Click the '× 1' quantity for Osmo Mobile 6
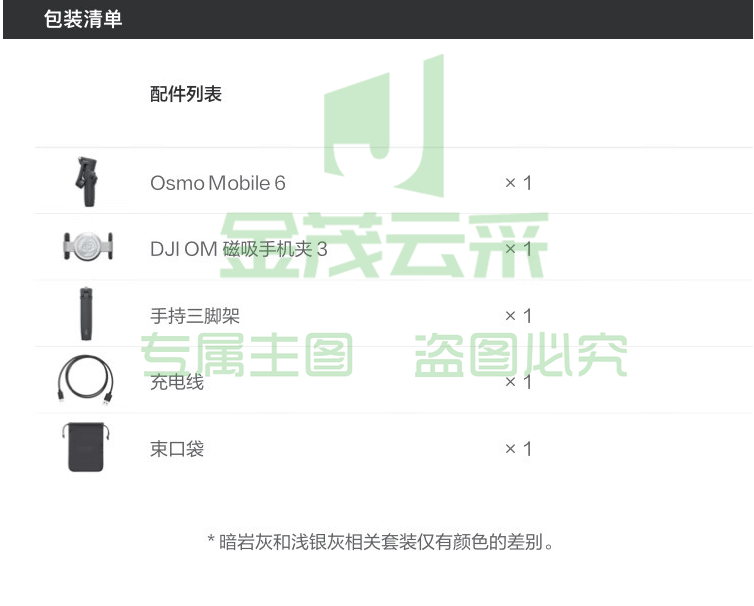 point(518,183)
